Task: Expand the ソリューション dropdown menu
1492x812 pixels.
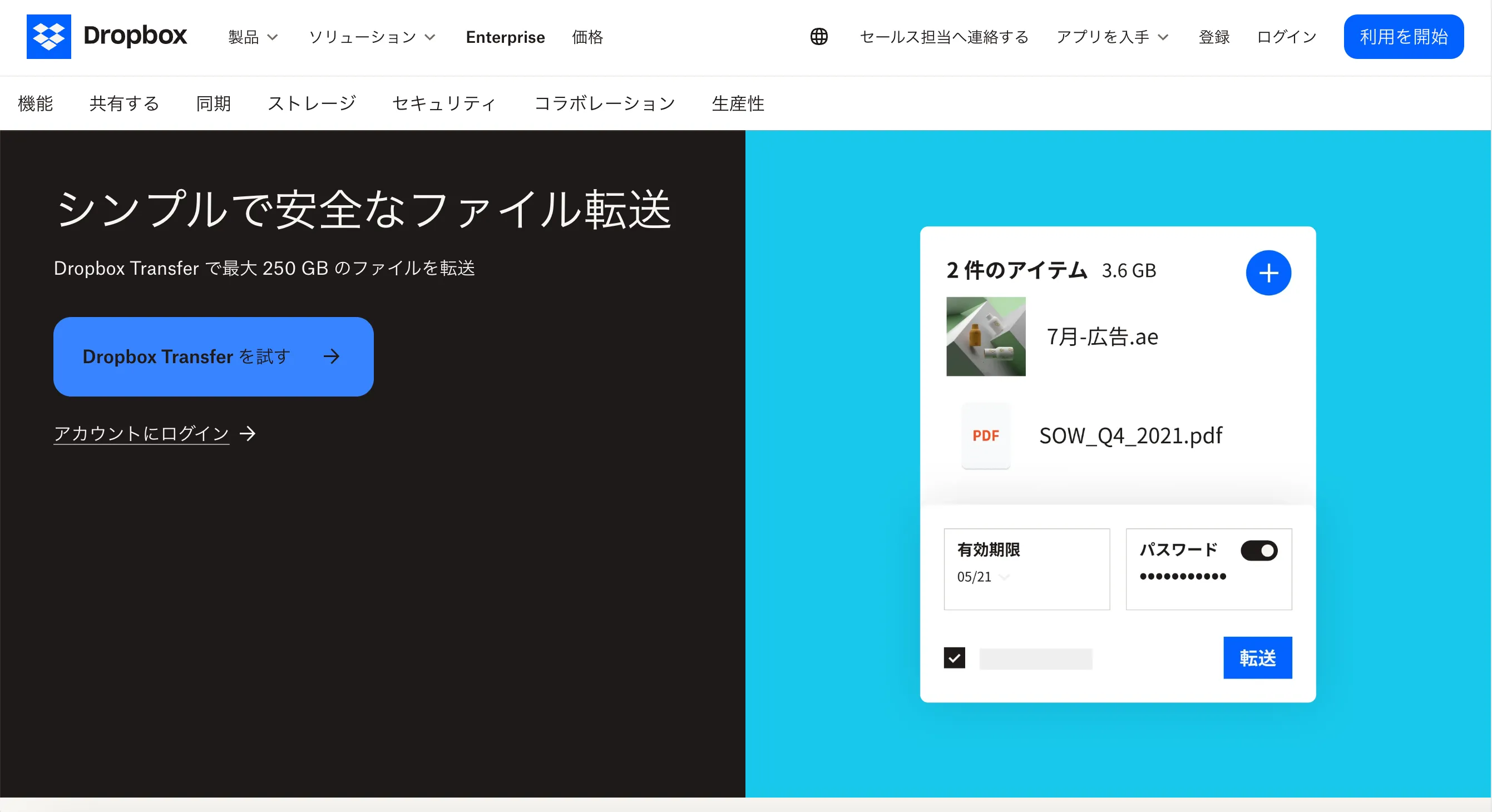Action: point(372,37)
